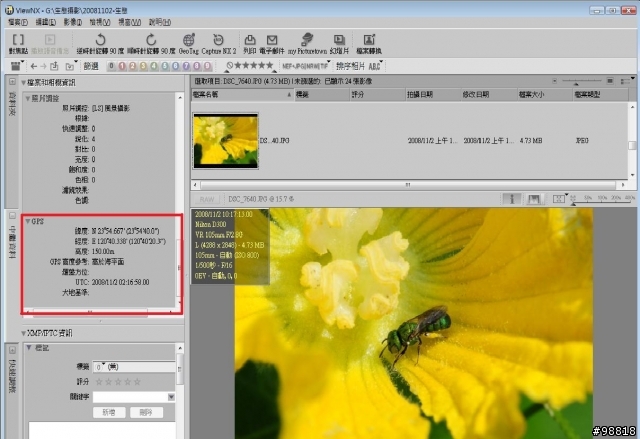Open the NEF+JPG file type filter dropdown

tap(306, 66)
